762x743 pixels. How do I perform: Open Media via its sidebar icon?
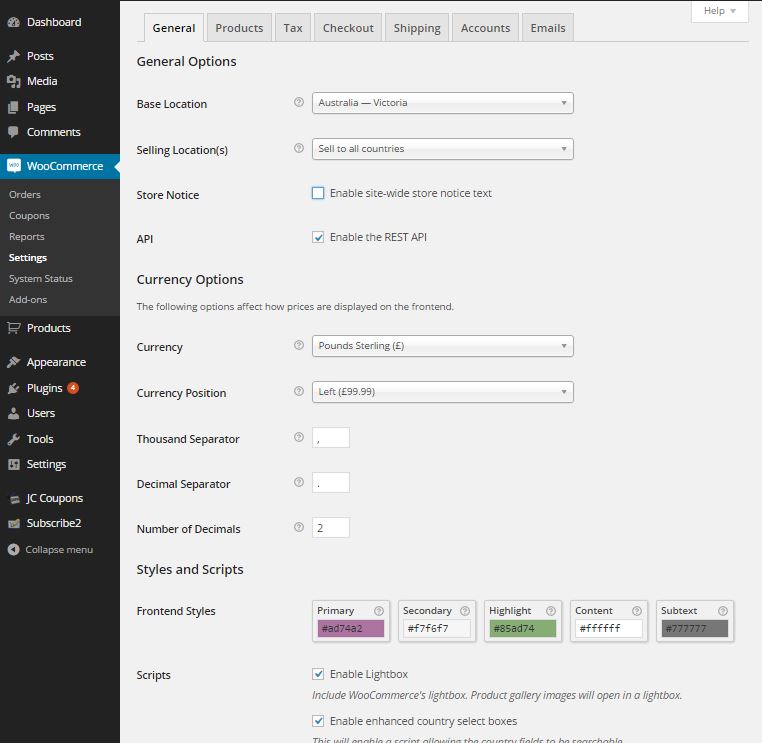(x=14, y=82)
